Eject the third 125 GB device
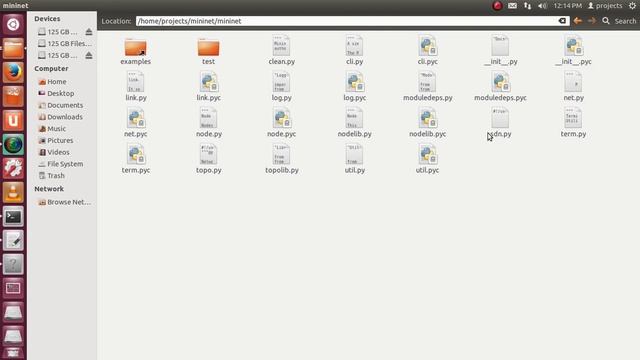640x360 pixels. pos(89,56)
